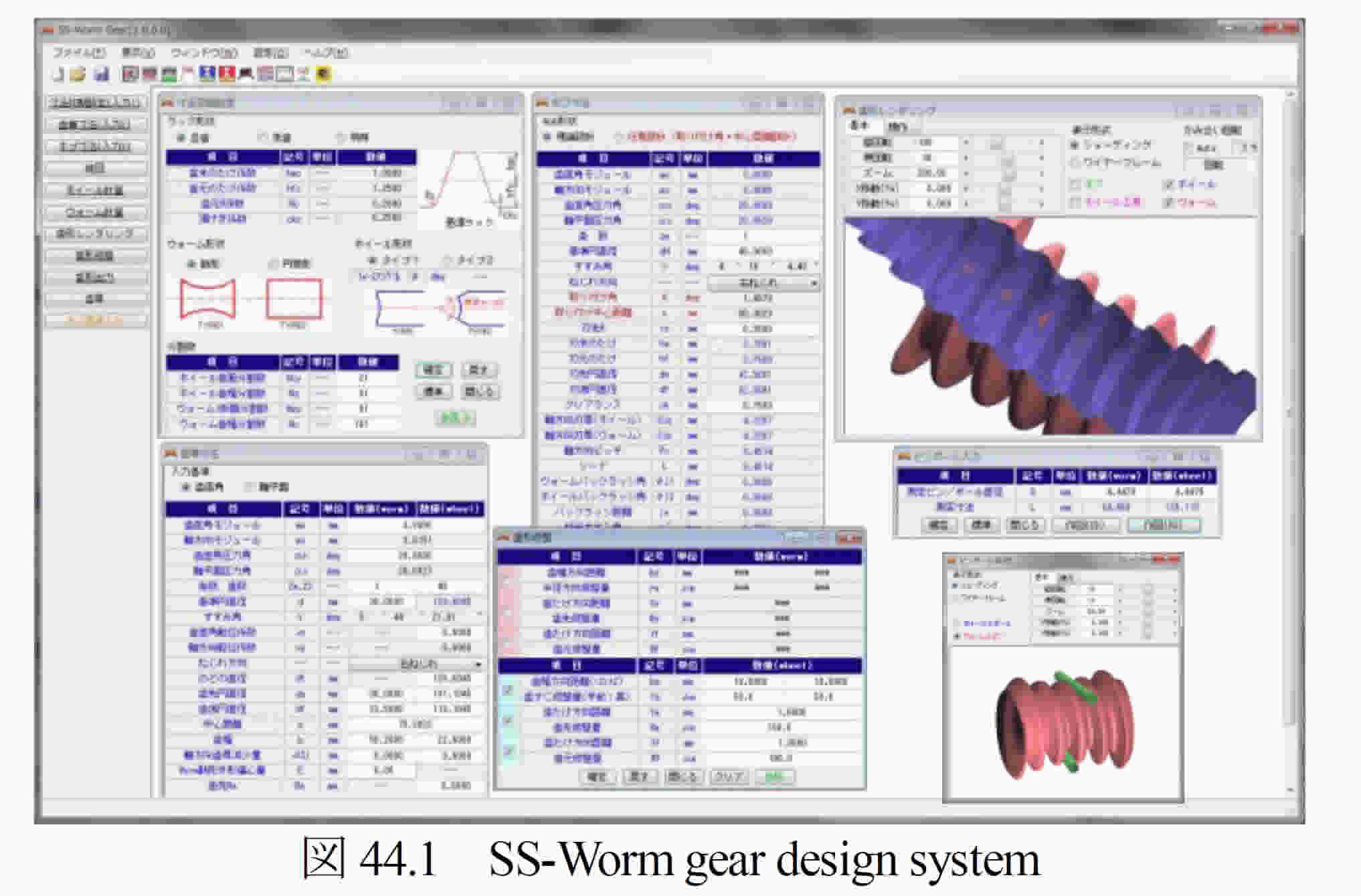Screen dimensions: 1361x896
Task: Click 確定 in the pin/ball input window
Action: pos(938,525)
